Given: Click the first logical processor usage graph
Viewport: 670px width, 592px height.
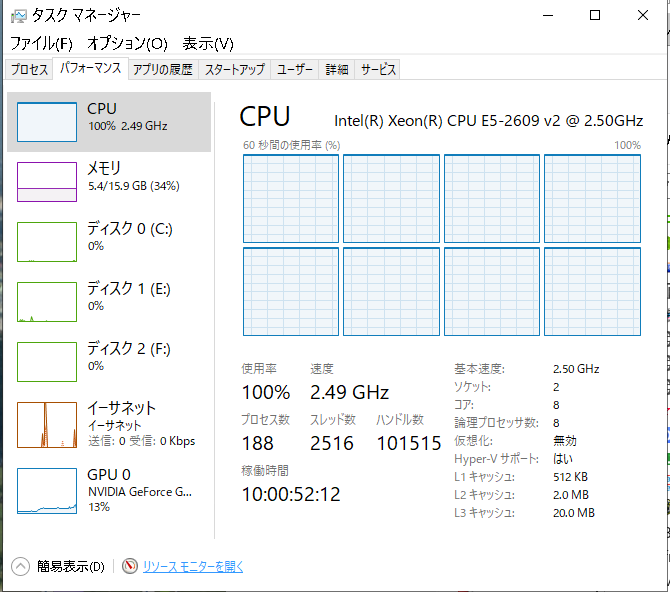Looking at the screenshot, I should [x=291, y=199].
